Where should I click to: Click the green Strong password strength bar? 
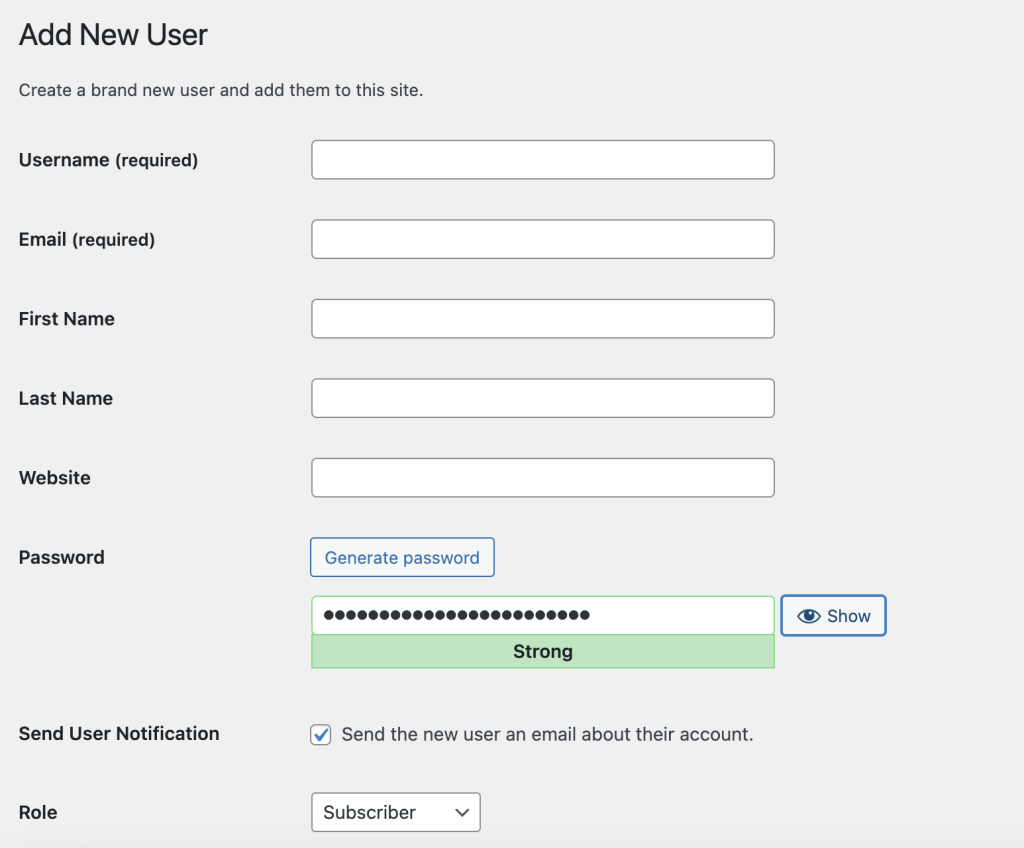click(x=542, y=651)
